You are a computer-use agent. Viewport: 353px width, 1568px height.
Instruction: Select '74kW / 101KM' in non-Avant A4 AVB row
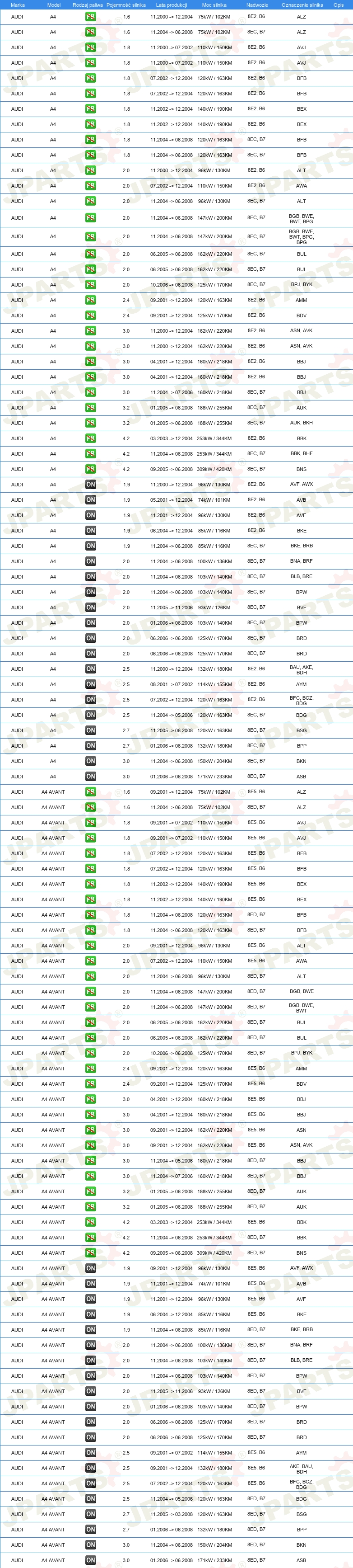pos(214,500)
